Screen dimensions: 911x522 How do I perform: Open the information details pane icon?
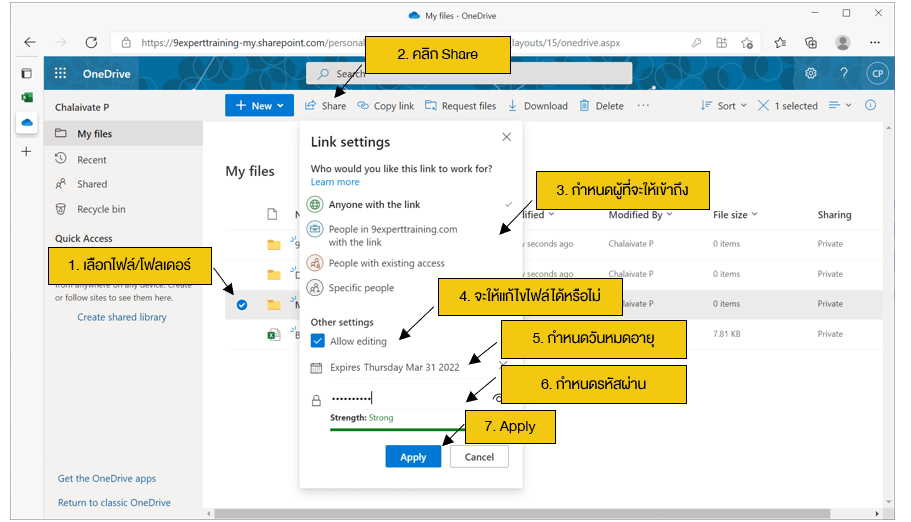[x=870, y=105]
